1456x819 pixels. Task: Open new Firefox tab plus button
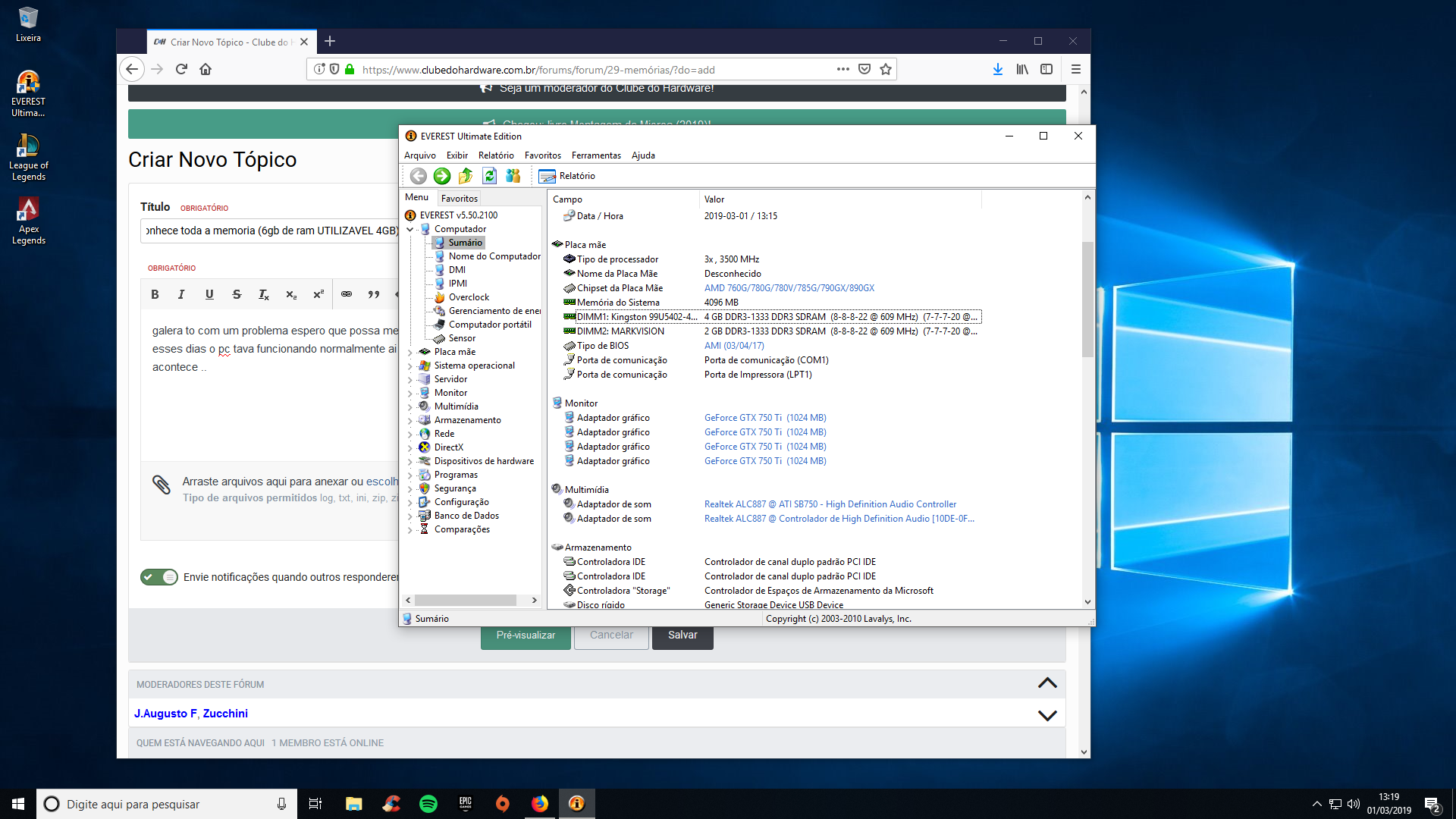330,42
